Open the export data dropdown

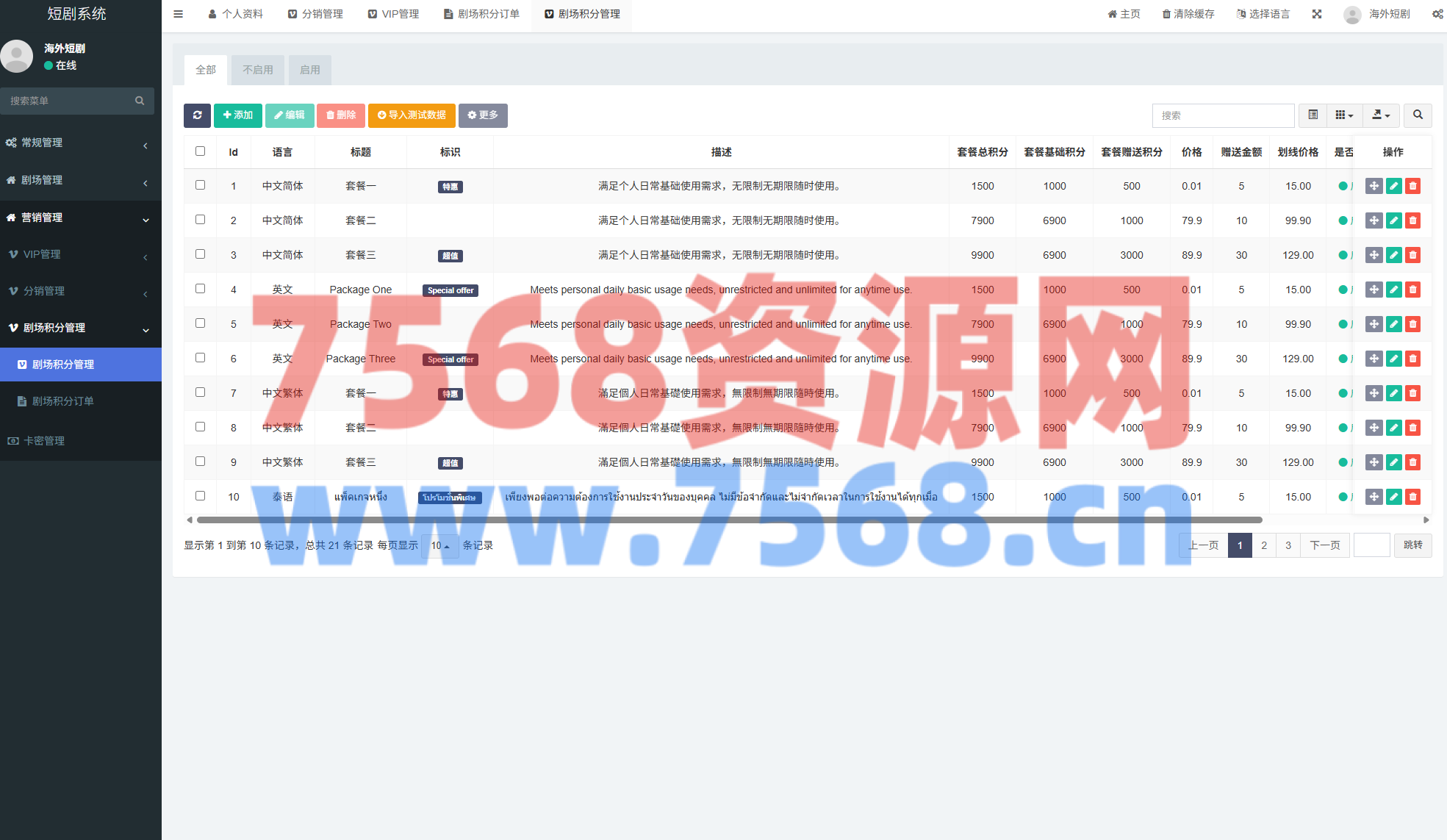tap(1381, 115)
